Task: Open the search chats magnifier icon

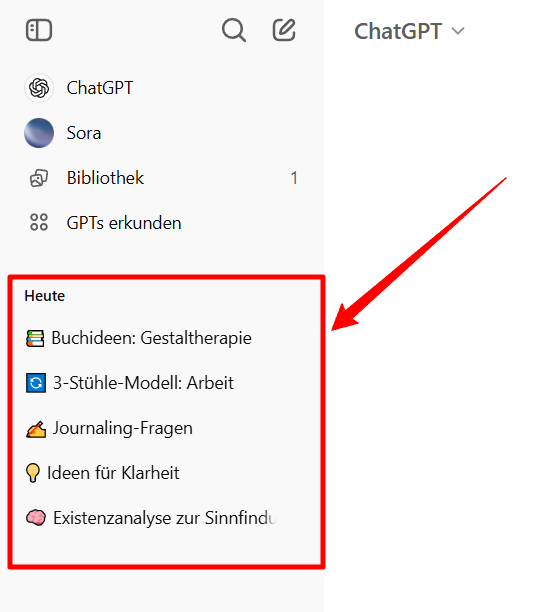Action: pos(234,30)
